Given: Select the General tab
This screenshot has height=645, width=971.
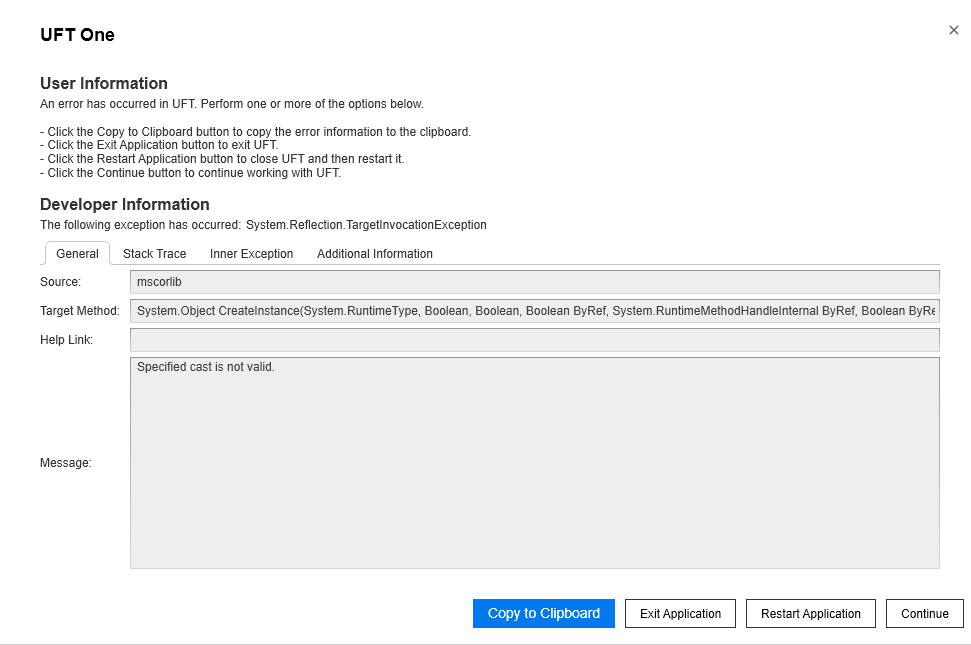Looking at the screenshot, I should click(77, 254).
